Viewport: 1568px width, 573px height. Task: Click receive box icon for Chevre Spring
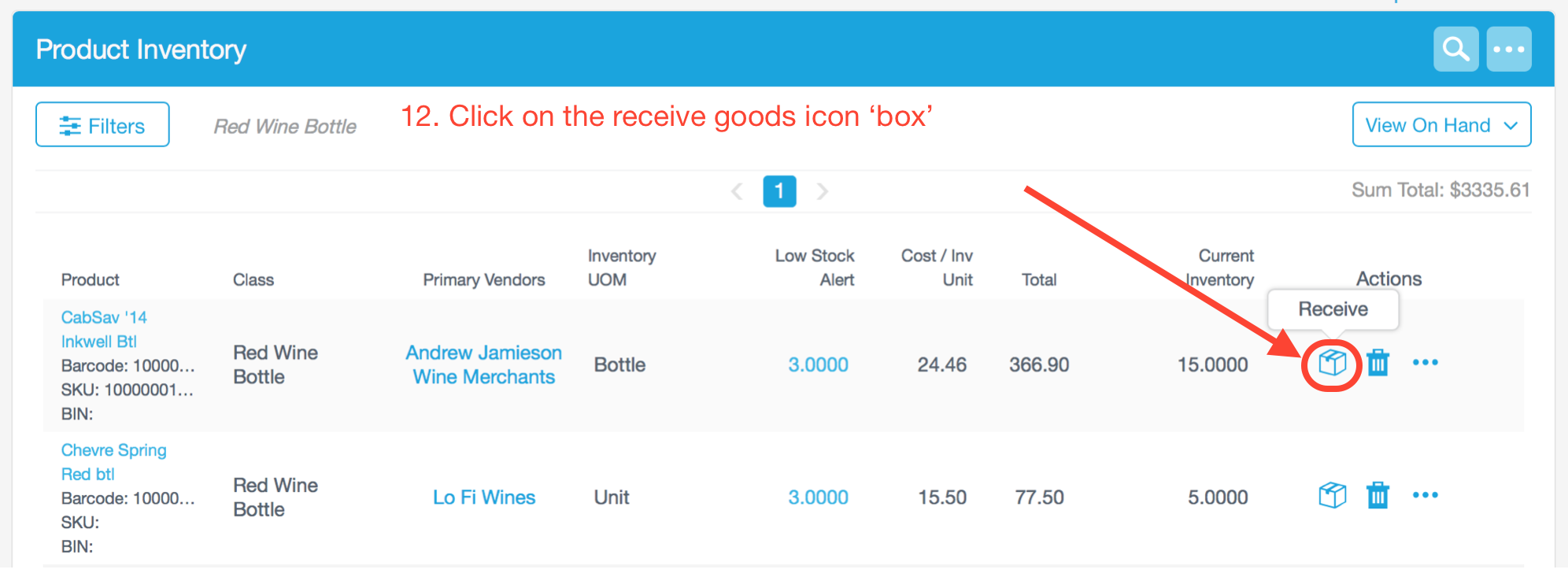pyautogui.click(x=1332, y=495)
